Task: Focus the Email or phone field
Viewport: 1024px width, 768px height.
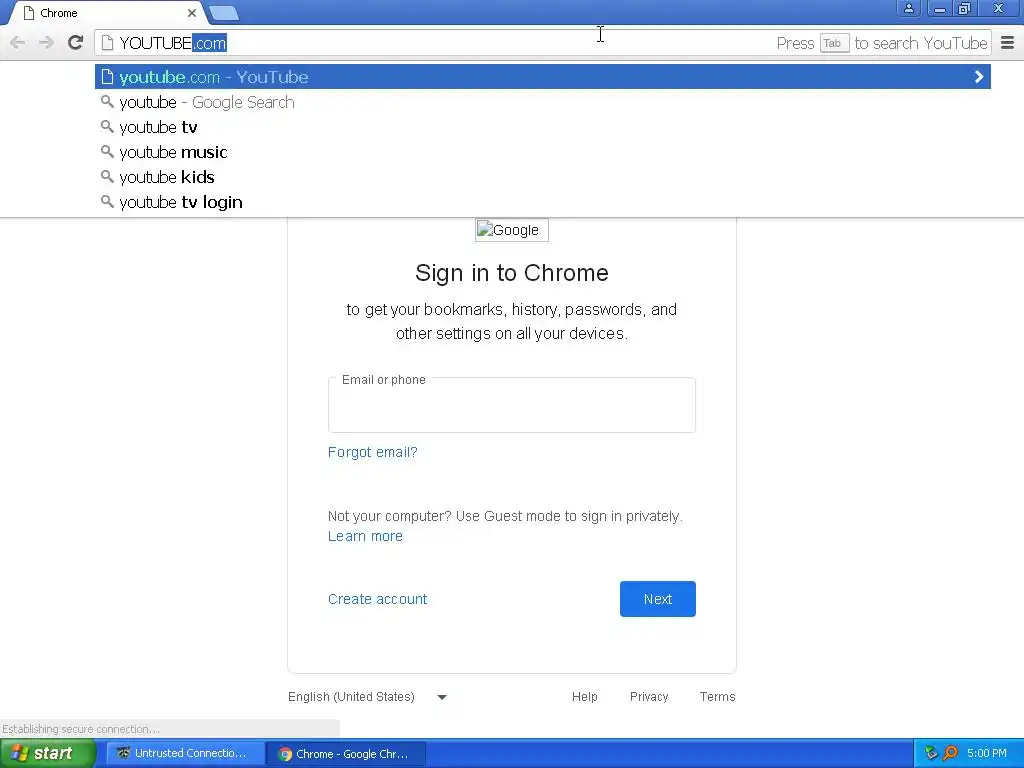Action: 512,405
